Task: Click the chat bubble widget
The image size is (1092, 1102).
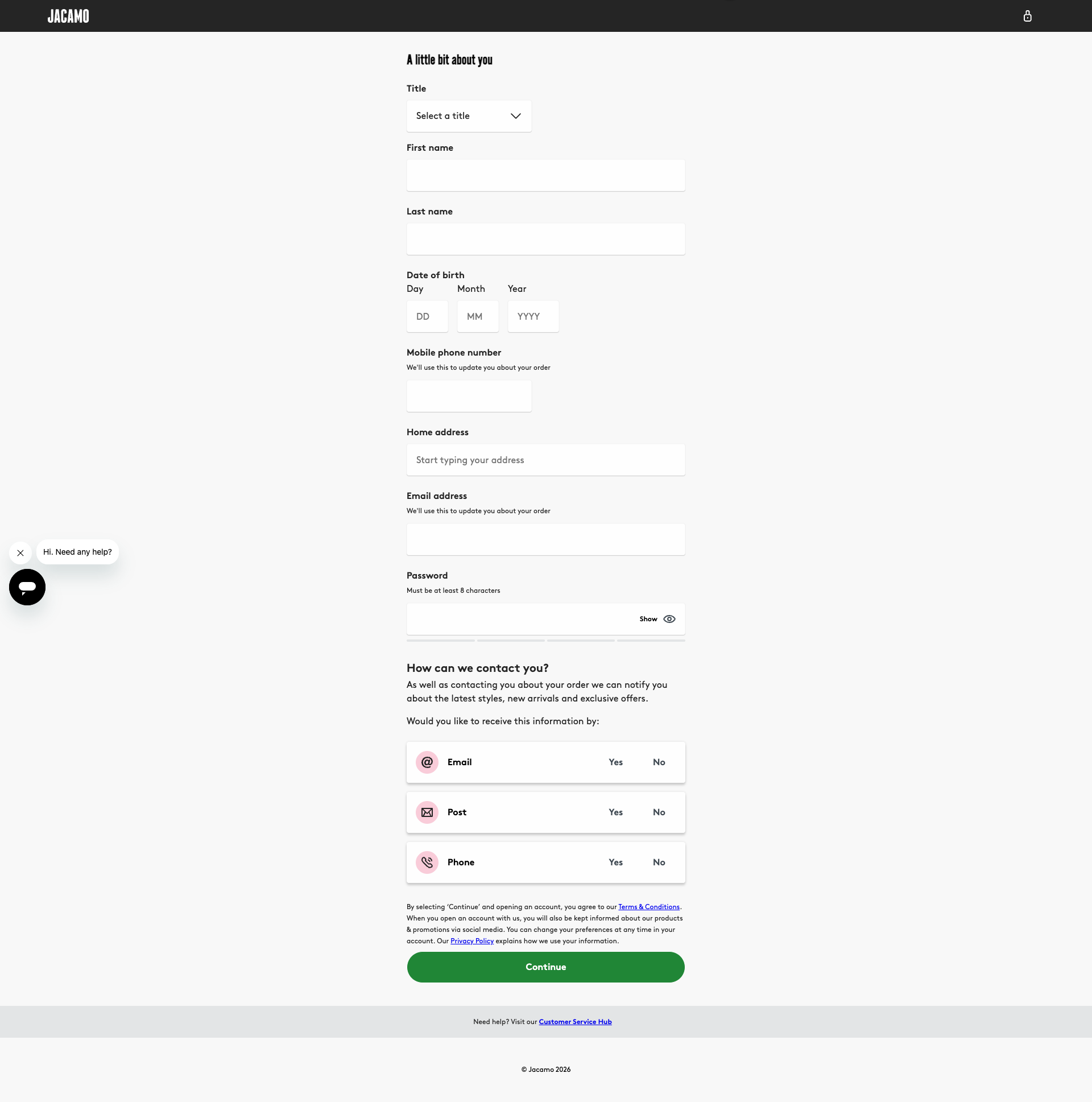Action: tap(27, 587)
